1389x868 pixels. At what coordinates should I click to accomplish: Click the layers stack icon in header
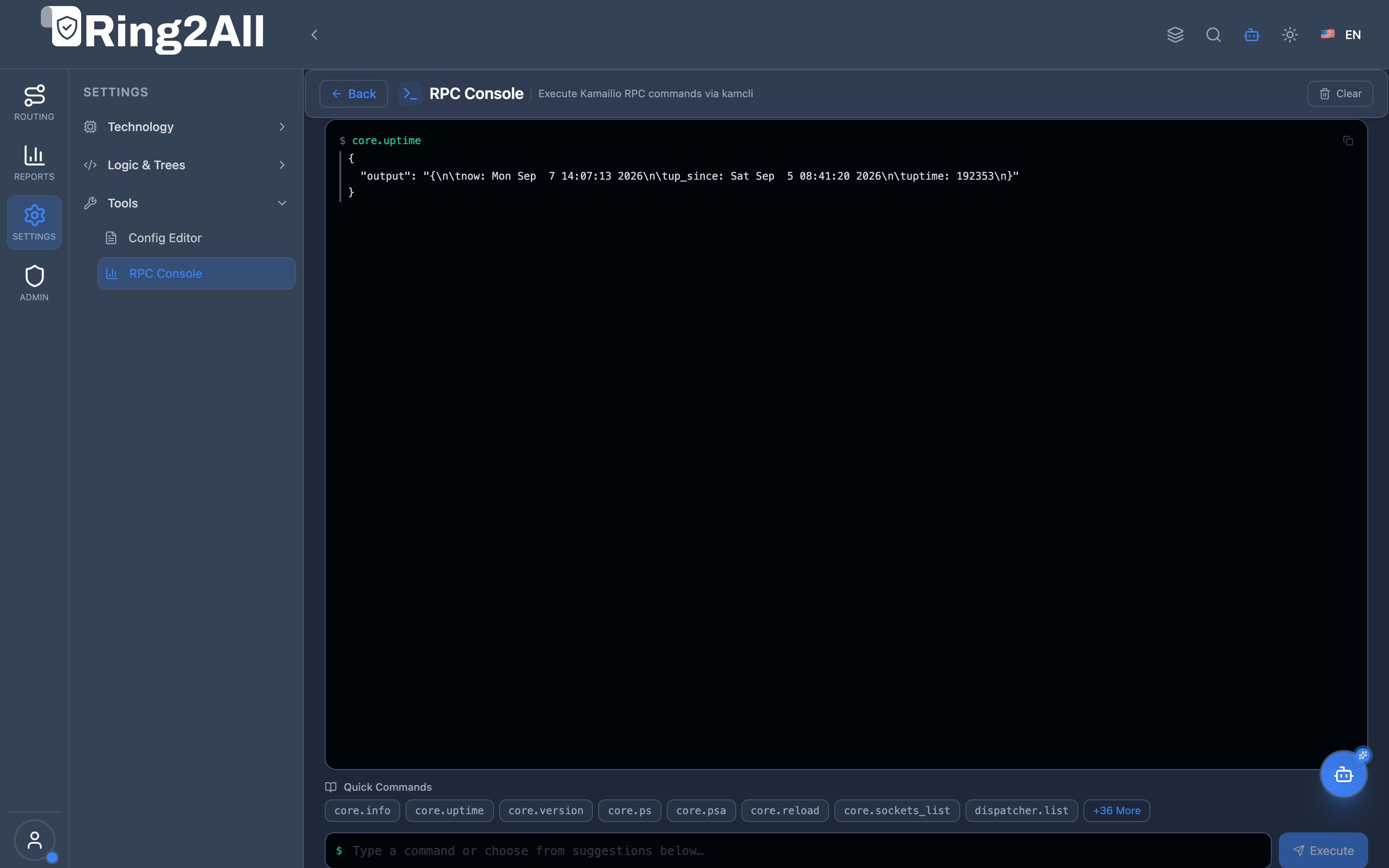click(x=1175, y=35)
